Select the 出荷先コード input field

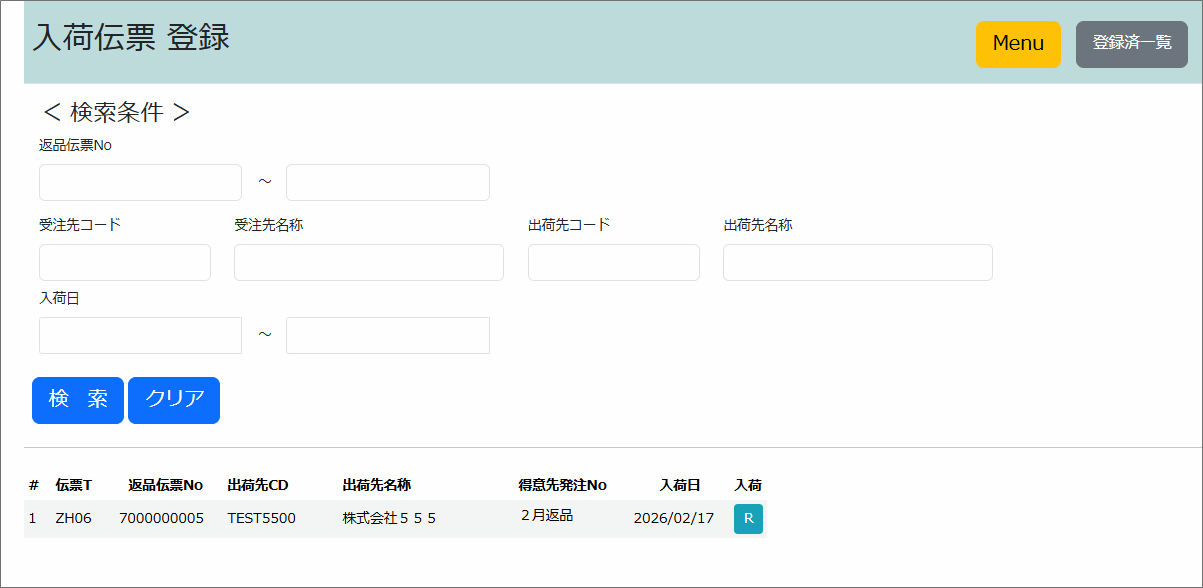(x=613, y=262)
